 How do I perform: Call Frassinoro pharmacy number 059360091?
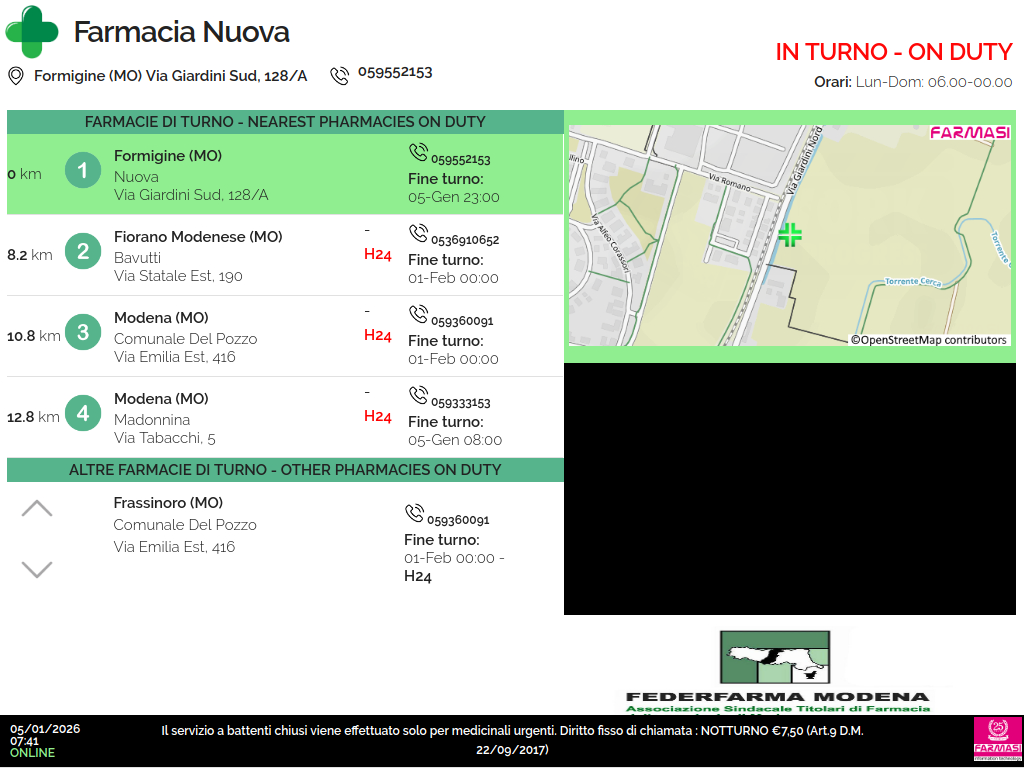pyautogui.click(x=457, y=520)
